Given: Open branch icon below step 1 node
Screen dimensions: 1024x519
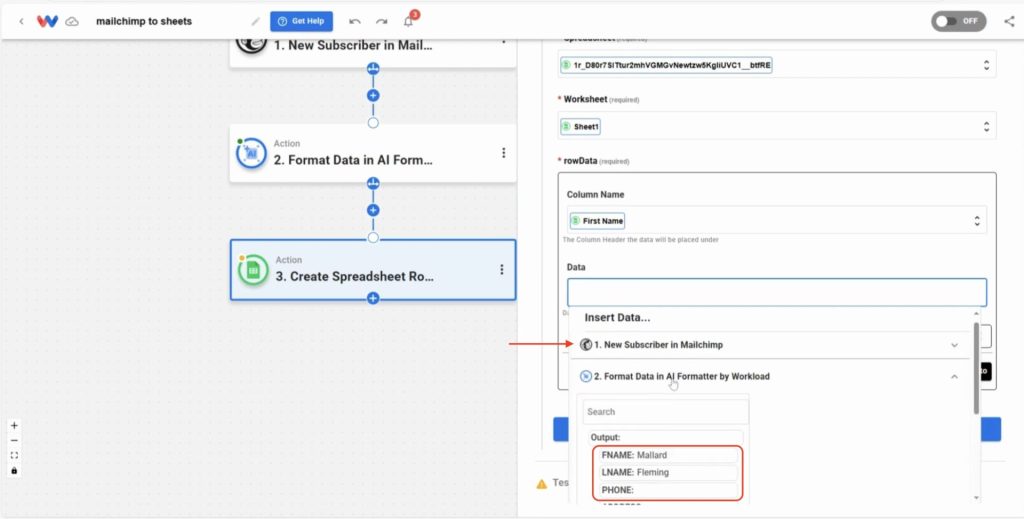Looking at the screenshot, I should point(373,69).
